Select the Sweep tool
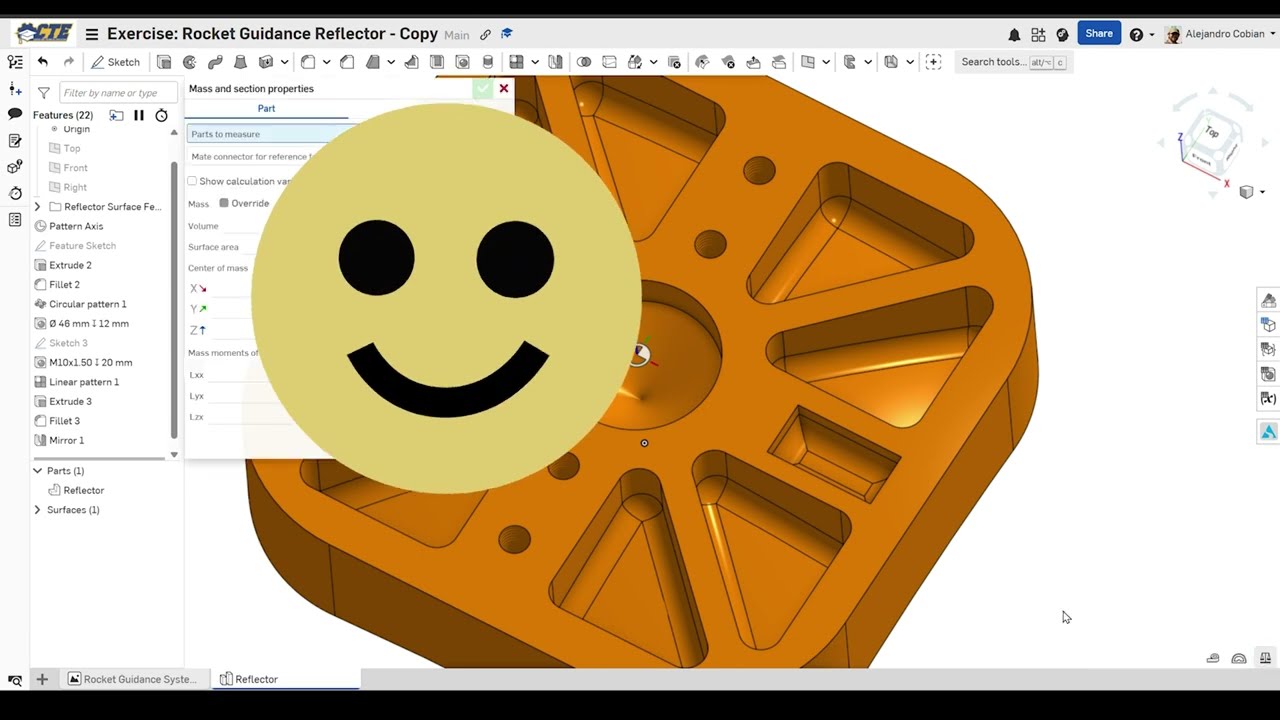The image size is (1280, 720). coord(215,62)
